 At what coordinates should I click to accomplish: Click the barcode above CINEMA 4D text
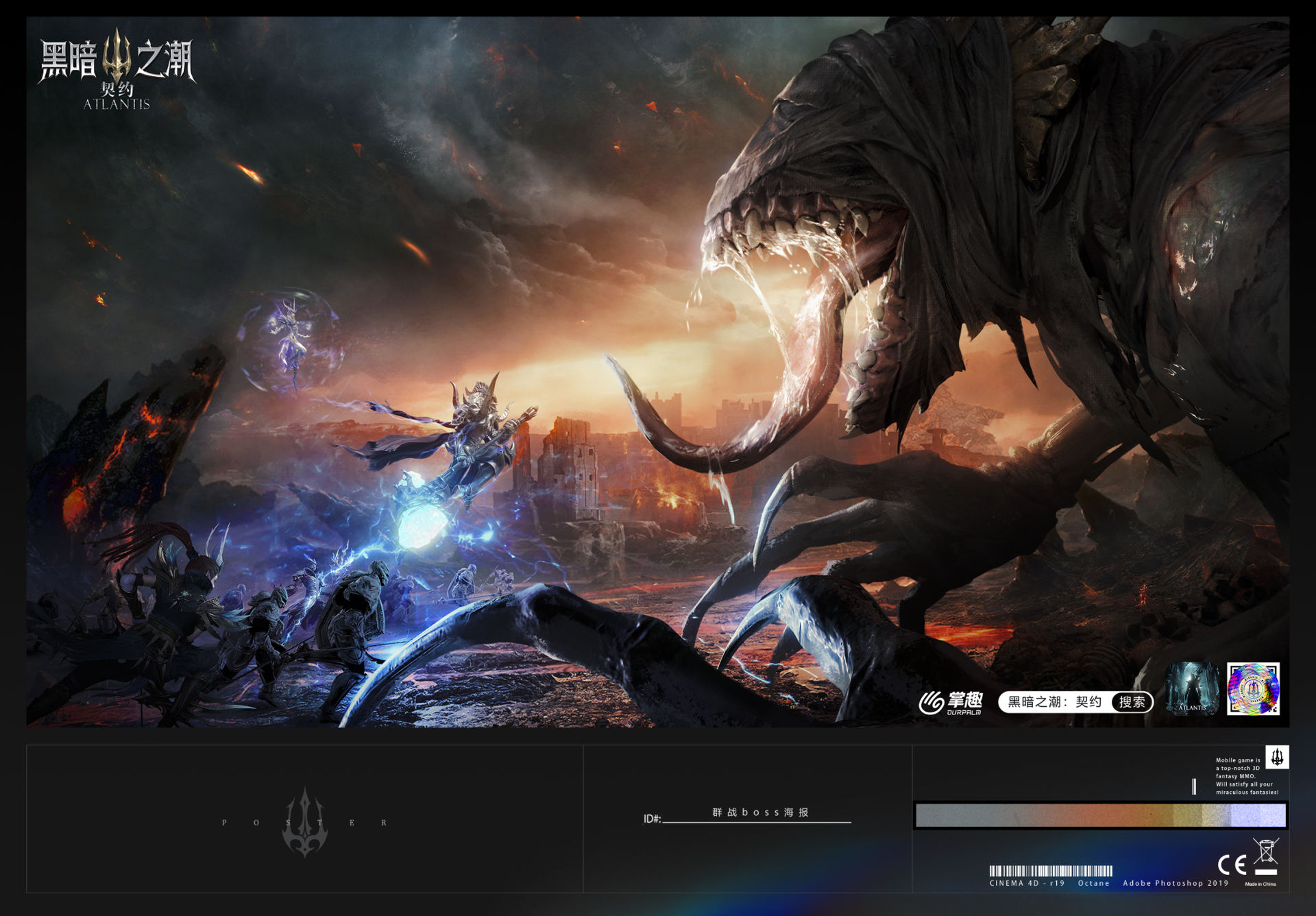pyautogui.click(x=1050, y=871)
